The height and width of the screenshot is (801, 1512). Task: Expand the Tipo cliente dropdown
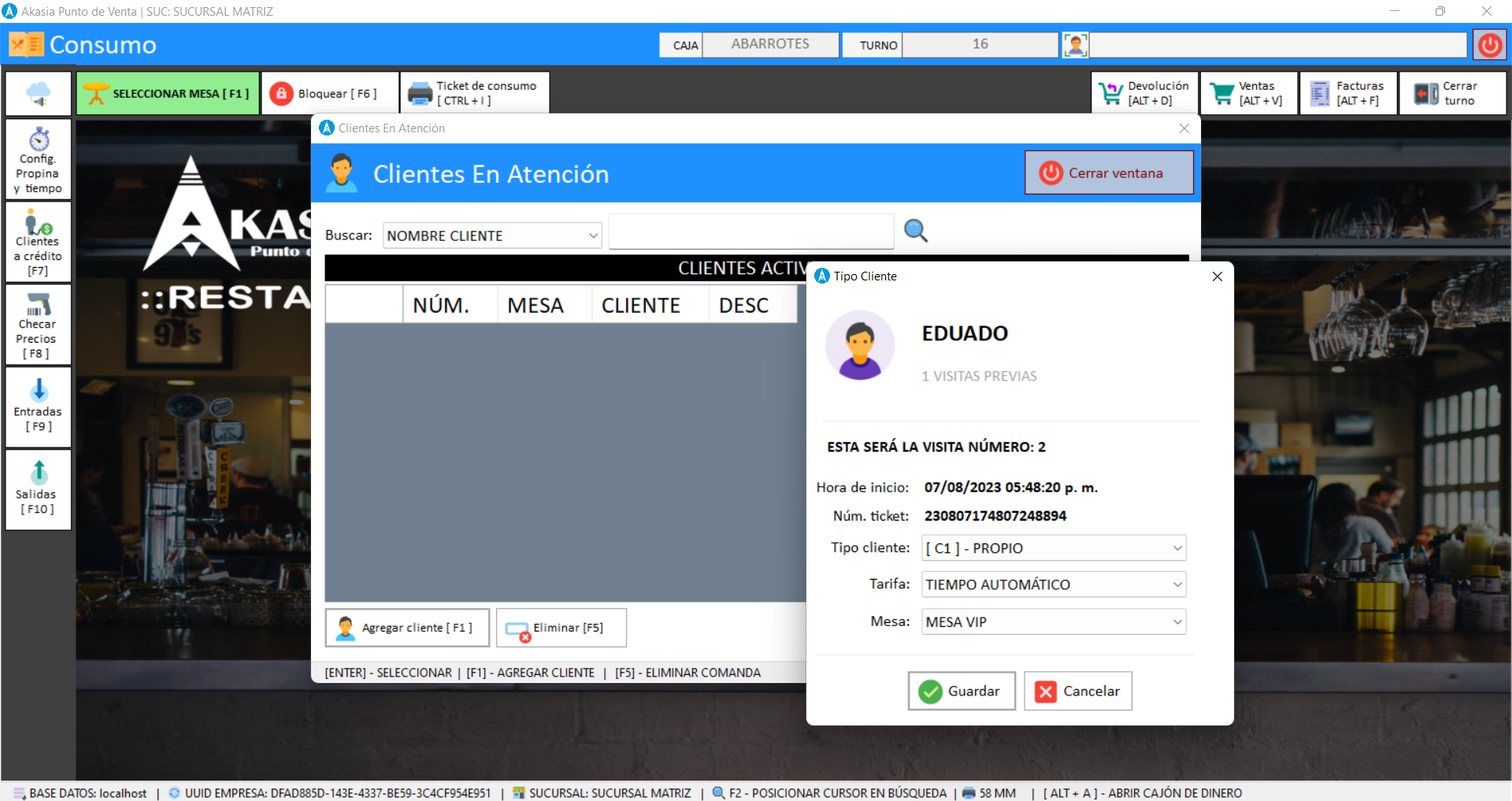[1053, 548]
